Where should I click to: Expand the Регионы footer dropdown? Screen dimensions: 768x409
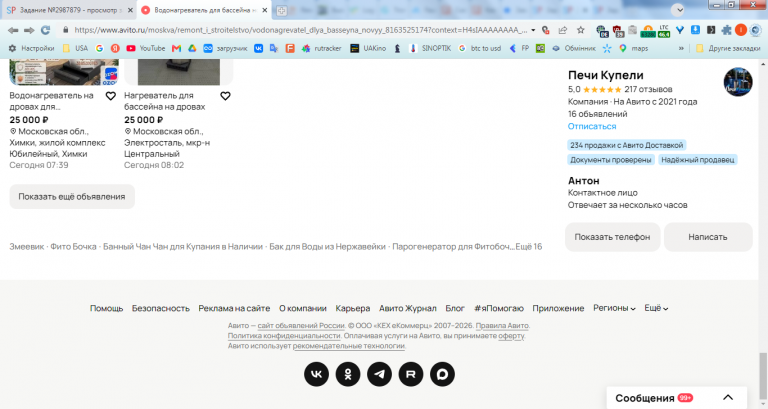tap(614, 308)
